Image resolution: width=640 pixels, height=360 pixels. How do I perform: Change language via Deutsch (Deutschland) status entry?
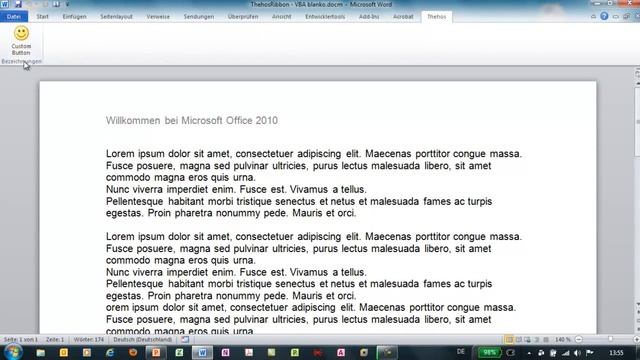[x=142, y=340]
